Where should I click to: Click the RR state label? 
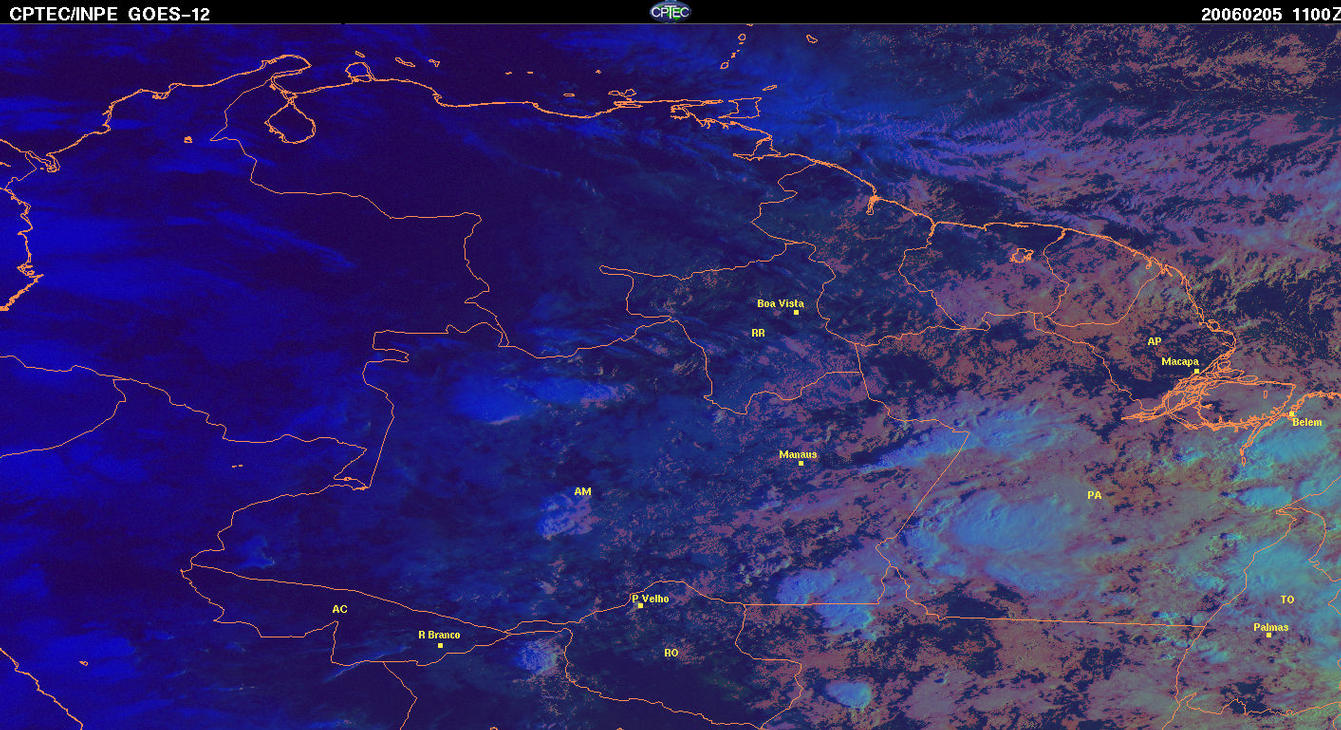[758, 332]
